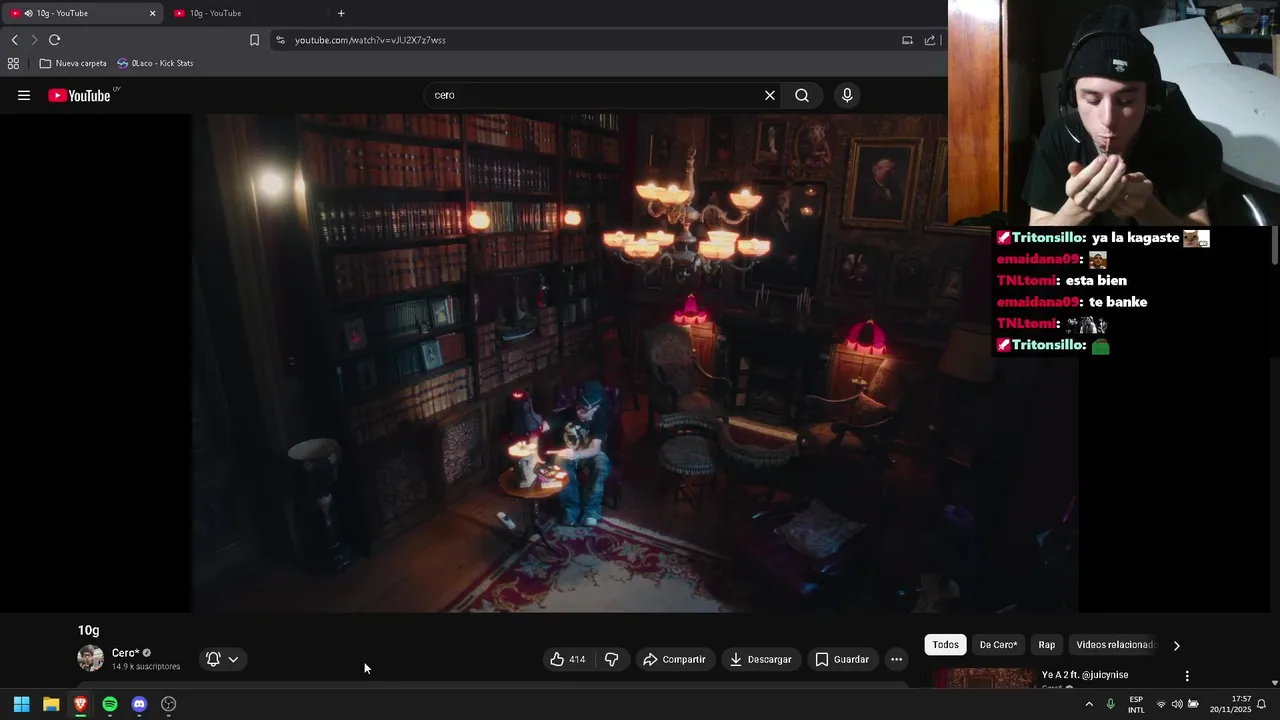Open the notification bell dropdown for Cero*
This screenshot has width=1280, height=720.
tap(222, 659)
